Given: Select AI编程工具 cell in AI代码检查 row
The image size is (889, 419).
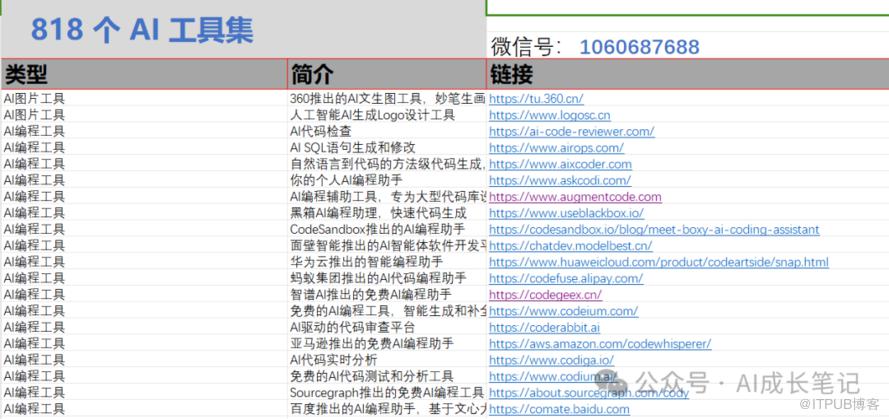Looking at the screenshot, I should pyautogui.click(x=144, y=132).
